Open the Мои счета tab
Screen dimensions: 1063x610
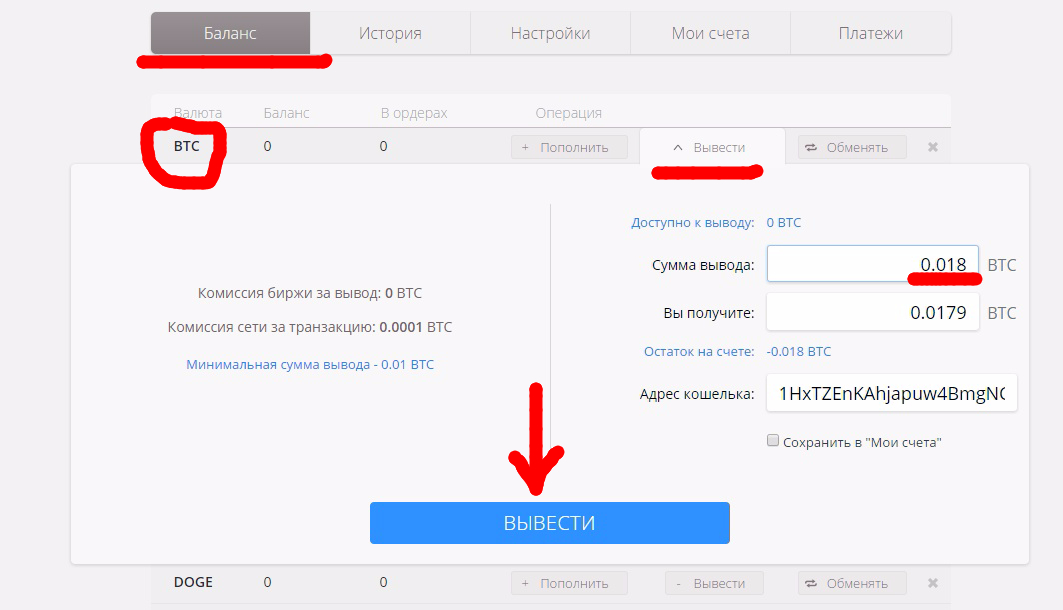pyautogui.click(x=710, y=33)
